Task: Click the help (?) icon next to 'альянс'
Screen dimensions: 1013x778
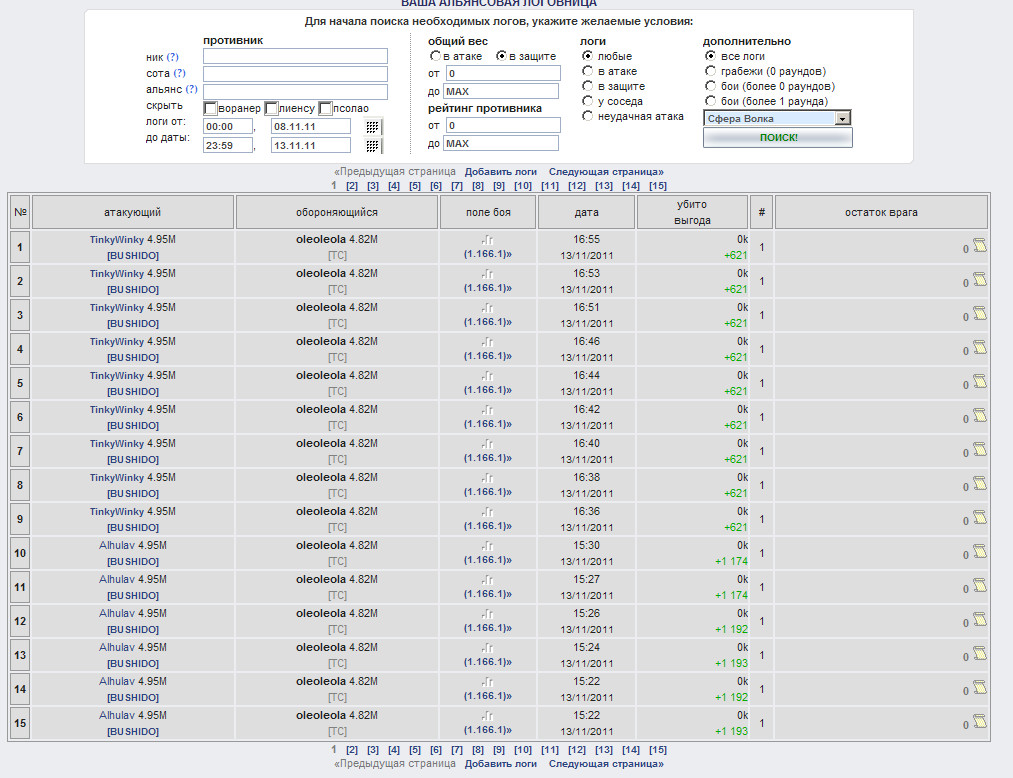Action: coord(191,89)
